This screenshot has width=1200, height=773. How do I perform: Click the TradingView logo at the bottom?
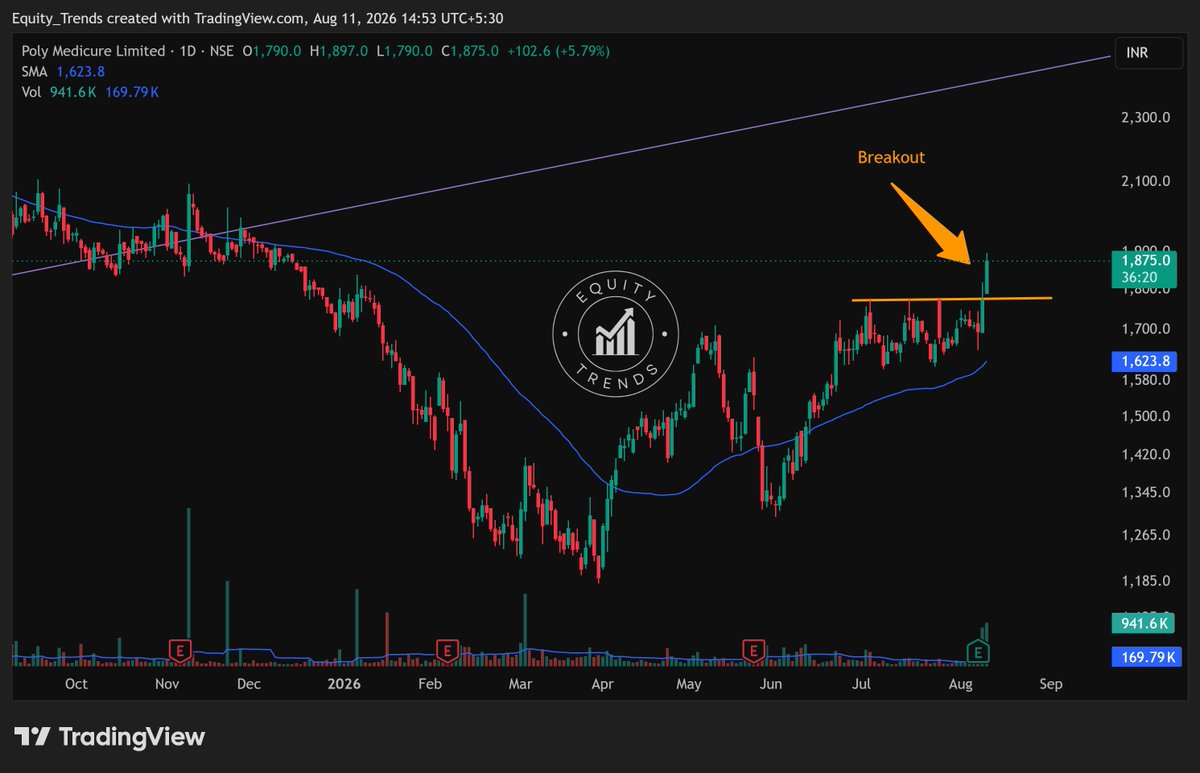coord(109,737)
